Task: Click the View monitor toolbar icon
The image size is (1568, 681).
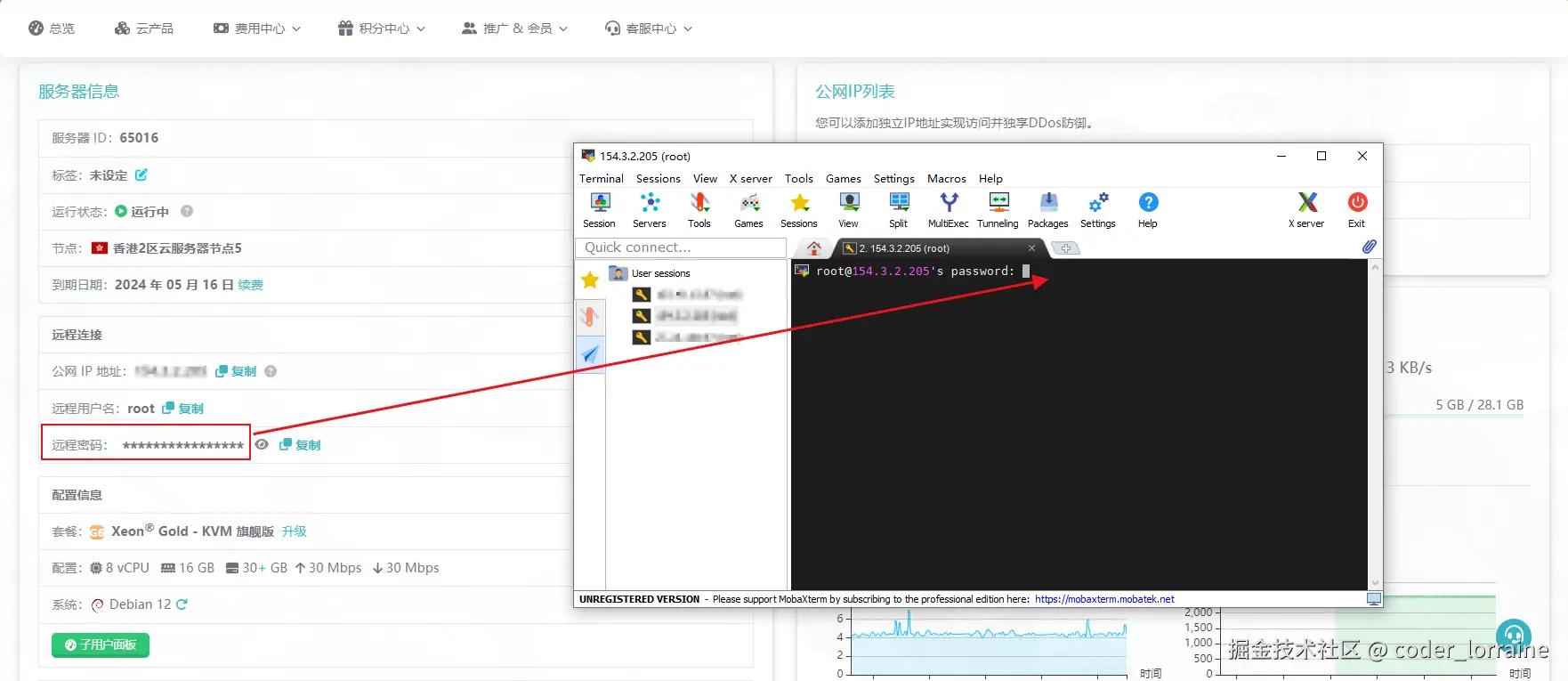Action: pyautogui.click(x=849, y=210)
